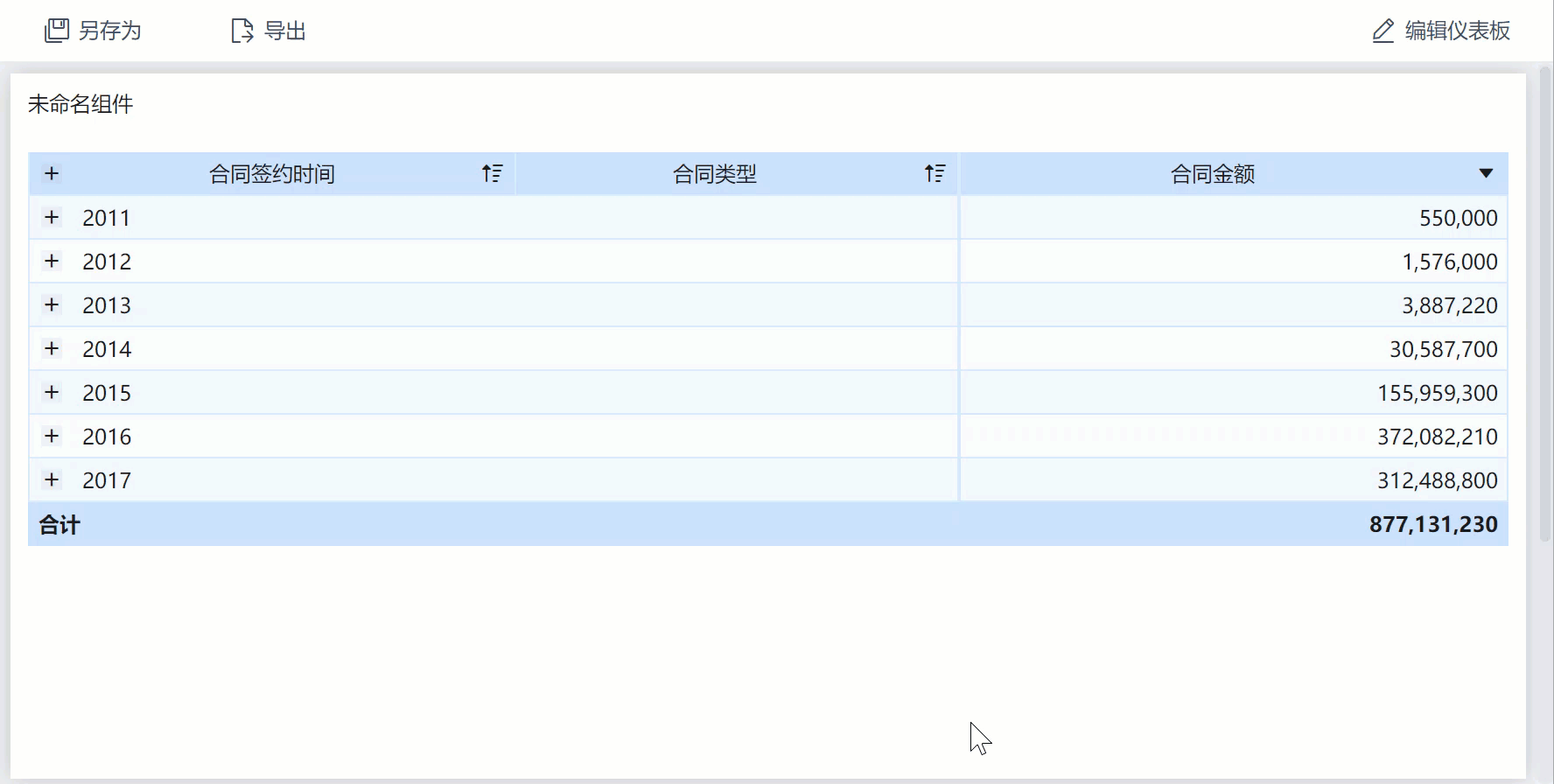Click the 导出 button label
The image size is (1554, 784).
[285, 31]
